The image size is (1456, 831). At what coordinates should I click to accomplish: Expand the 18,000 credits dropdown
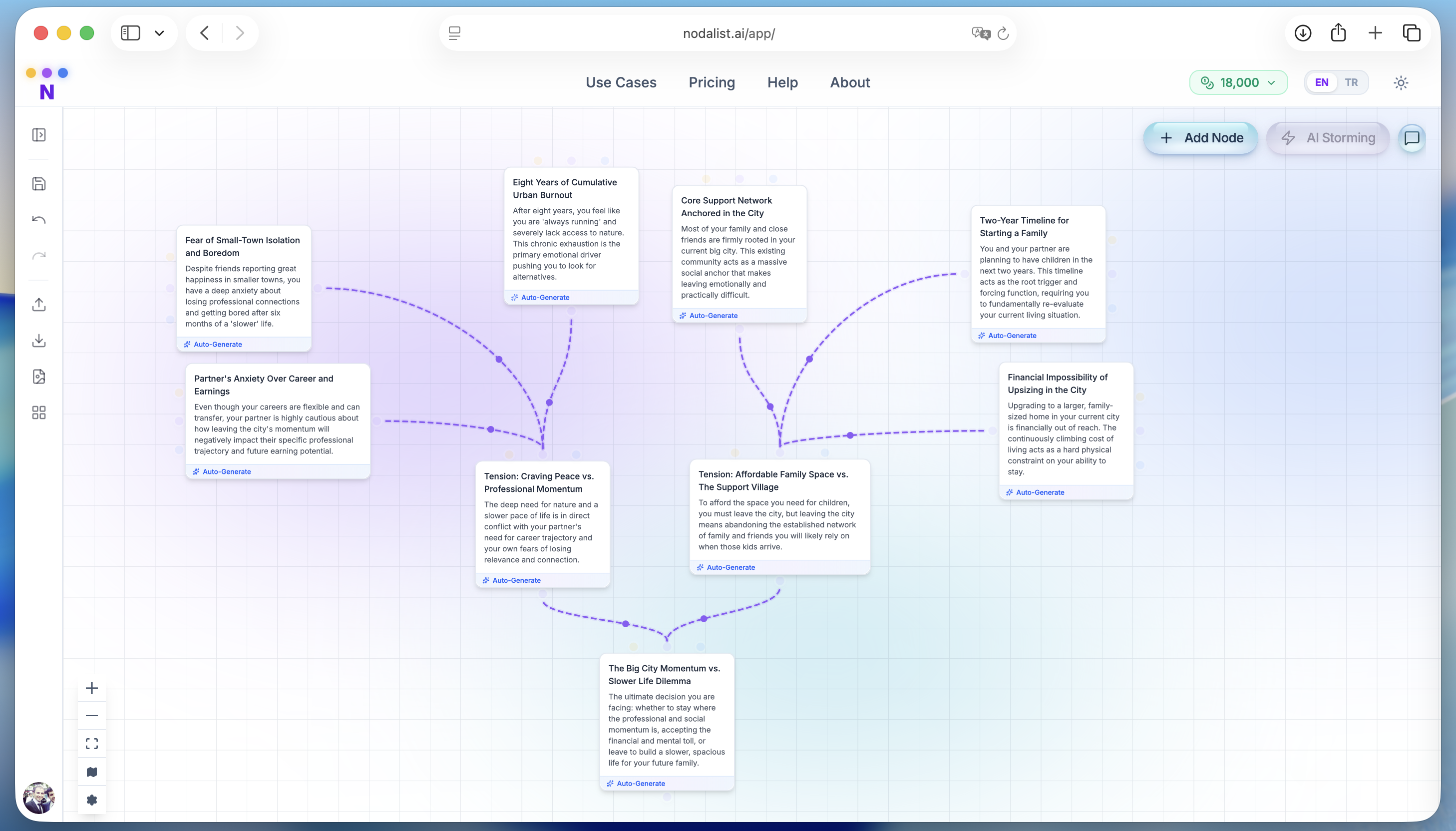1238,83
